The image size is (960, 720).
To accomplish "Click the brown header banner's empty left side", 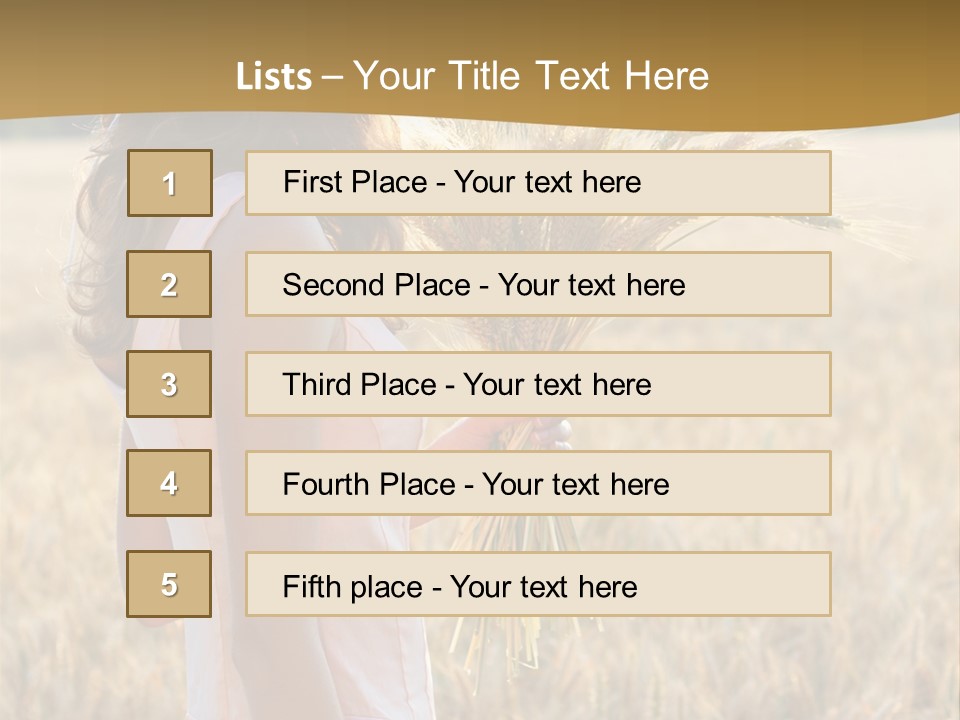I will click(x=100, y=60).
